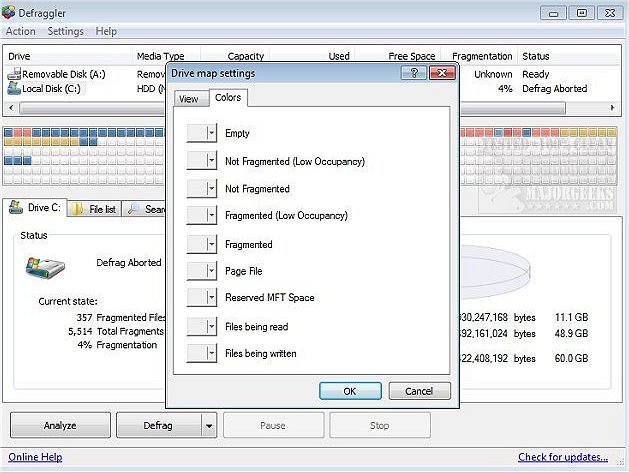Click the Free Space column header
Screen dimensions: 629x473
tap(397, 56)
